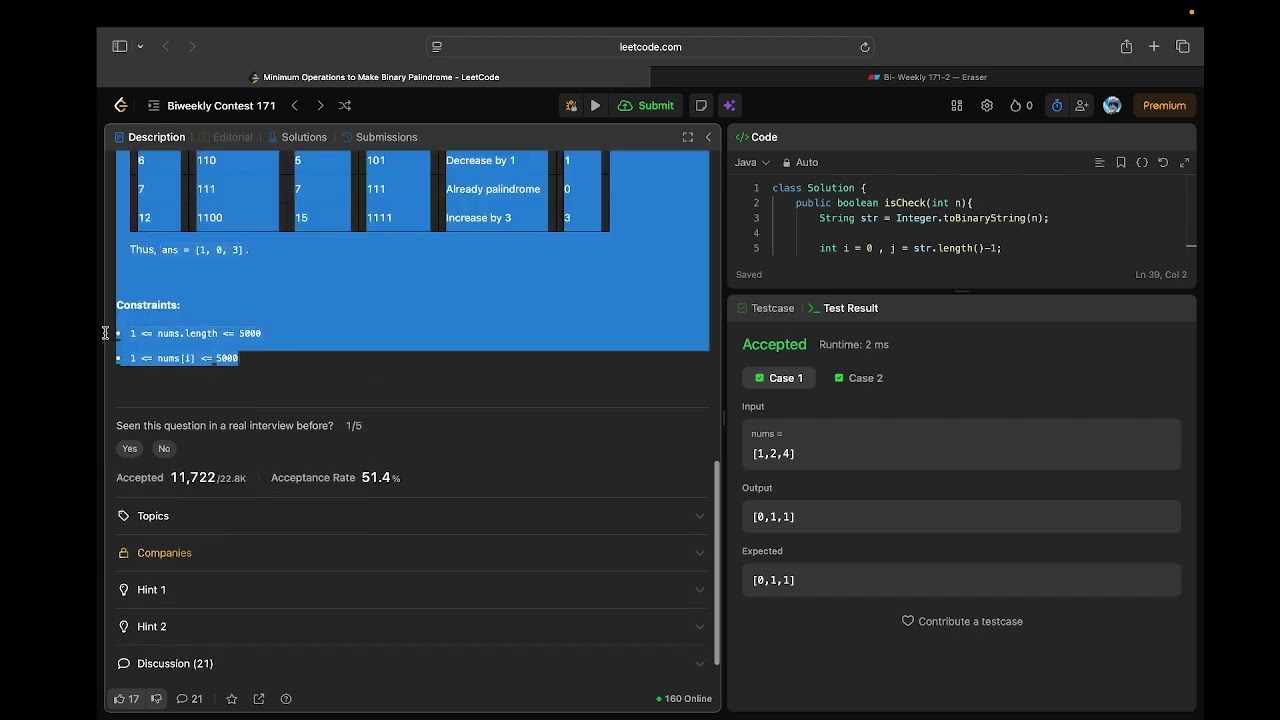Select Case 1 result

coord(779,378)
